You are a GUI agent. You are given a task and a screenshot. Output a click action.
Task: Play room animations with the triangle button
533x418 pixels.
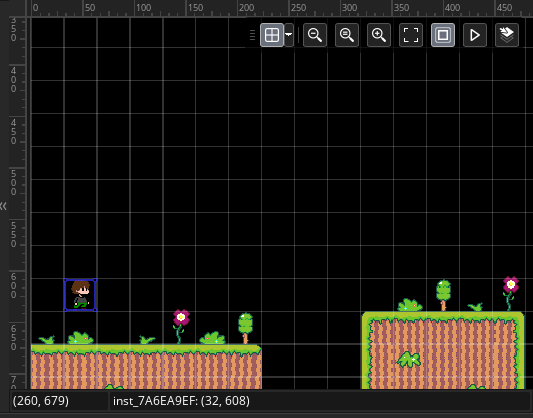point(475,35)
